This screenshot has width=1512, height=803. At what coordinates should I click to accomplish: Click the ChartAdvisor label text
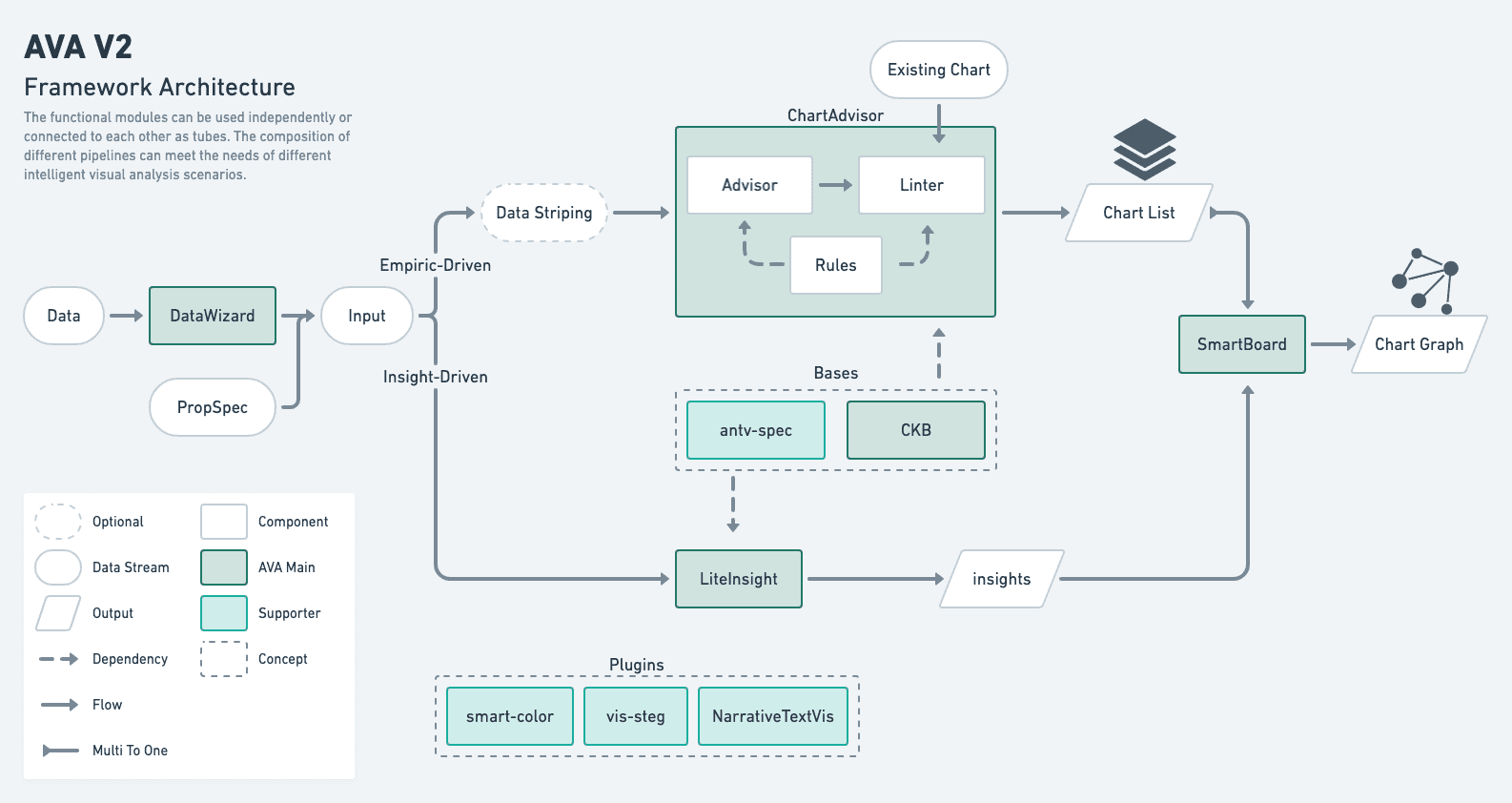click(835, 115)
